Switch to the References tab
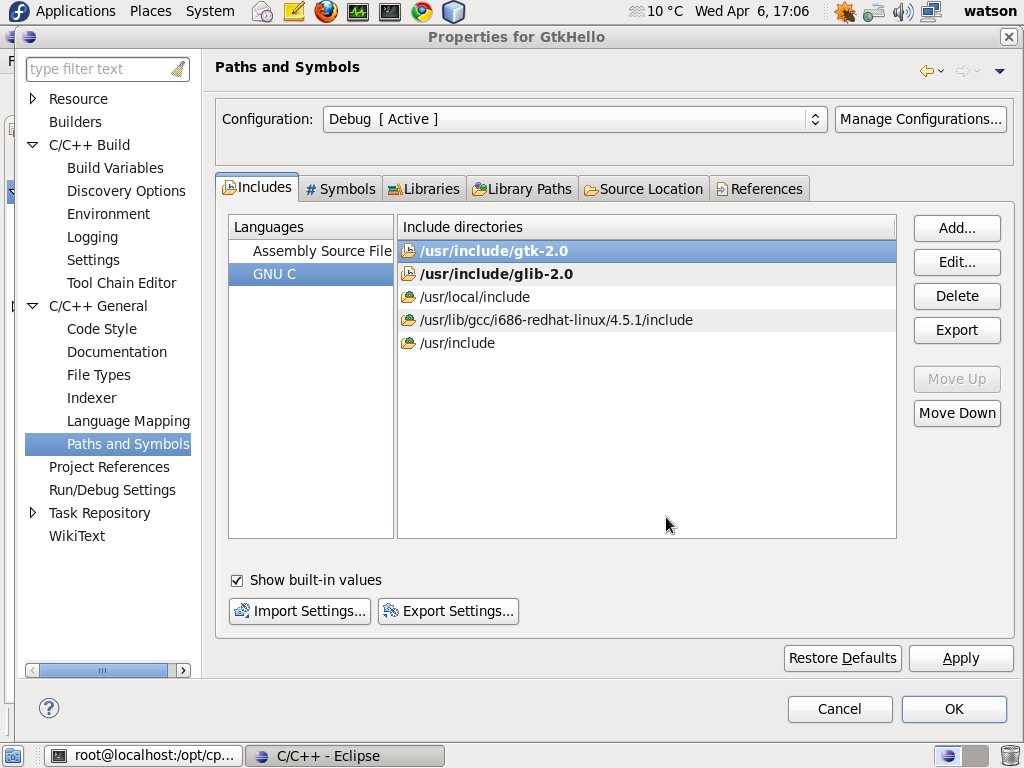Screen dimensions: 1024x768 click(x=760, y=189)
